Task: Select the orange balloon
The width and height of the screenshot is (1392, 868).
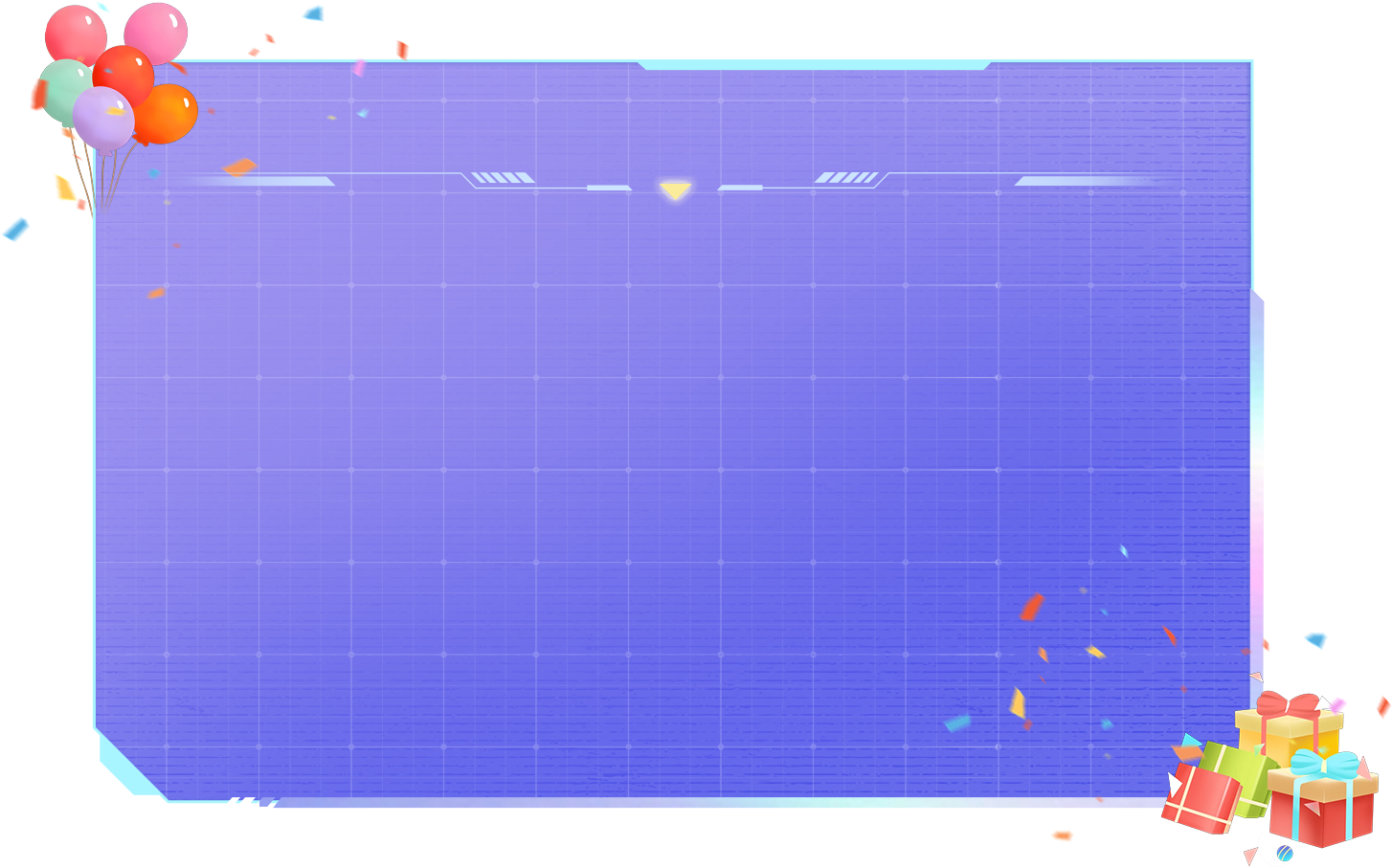Action: (x=168, y=113)
